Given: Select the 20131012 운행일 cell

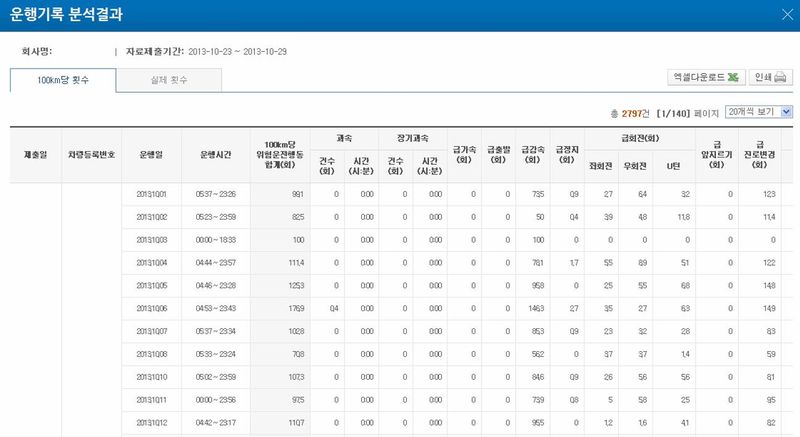Looking at the screenshot, I should coord(151,423).
